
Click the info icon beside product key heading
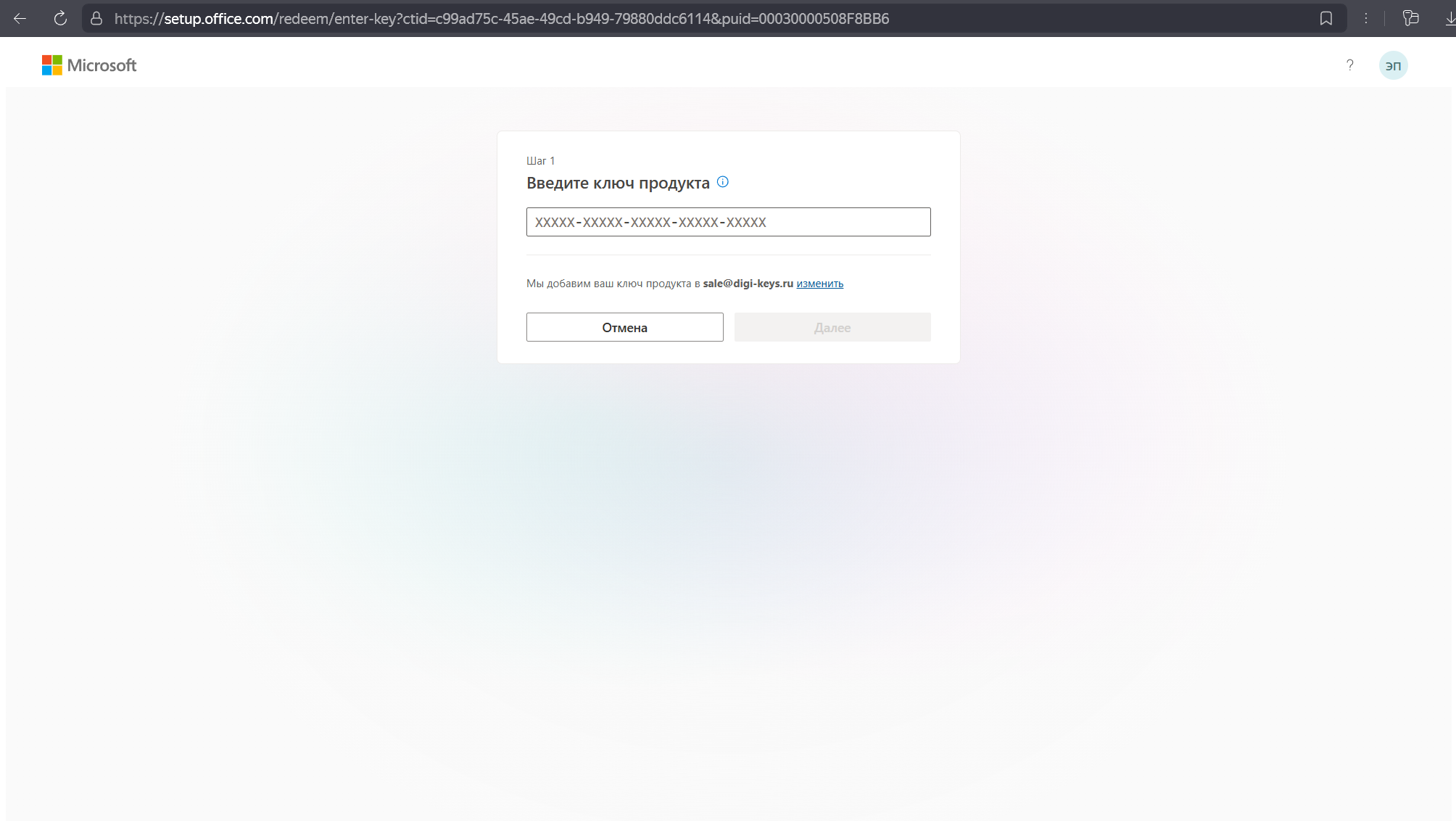pyautogui.click(x=722, y=182)
